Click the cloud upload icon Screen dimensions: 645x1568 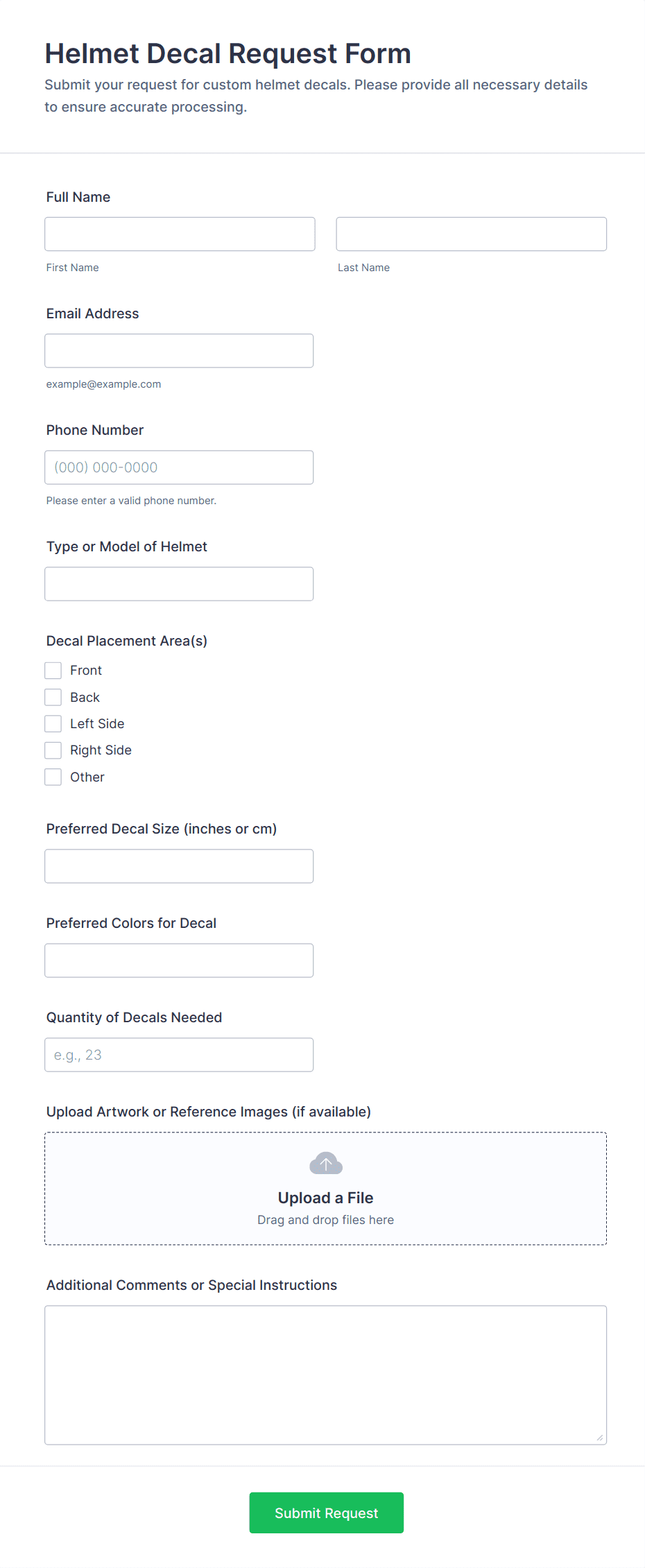pos(325,1164)
